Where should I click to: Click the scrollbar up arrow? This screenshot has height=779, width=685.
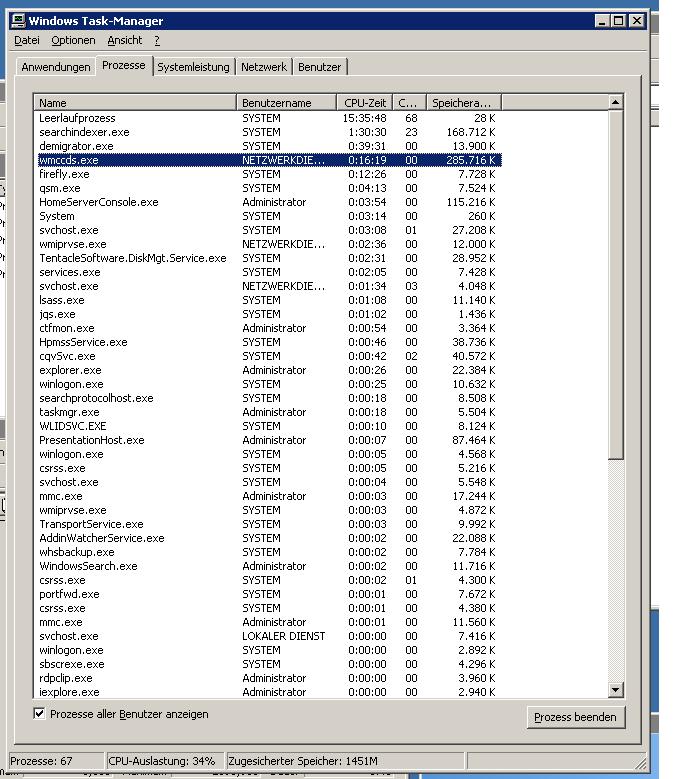615,102
